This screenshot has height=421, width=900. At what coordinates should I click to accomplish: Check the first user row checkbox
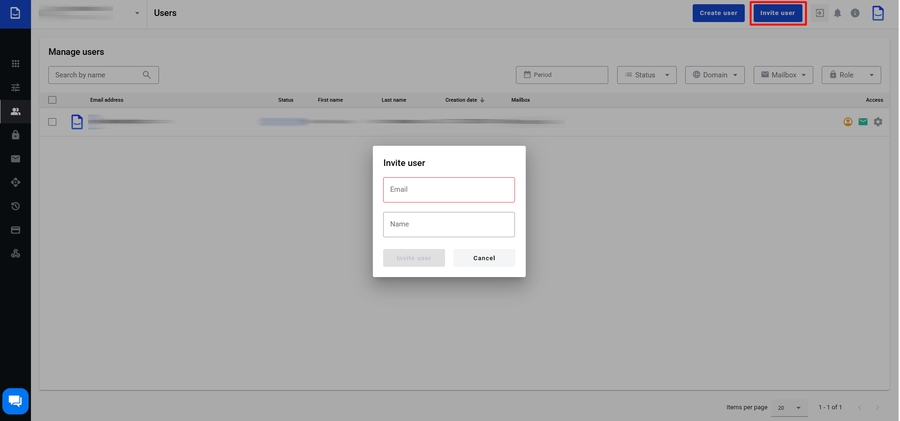click(53, 122)
